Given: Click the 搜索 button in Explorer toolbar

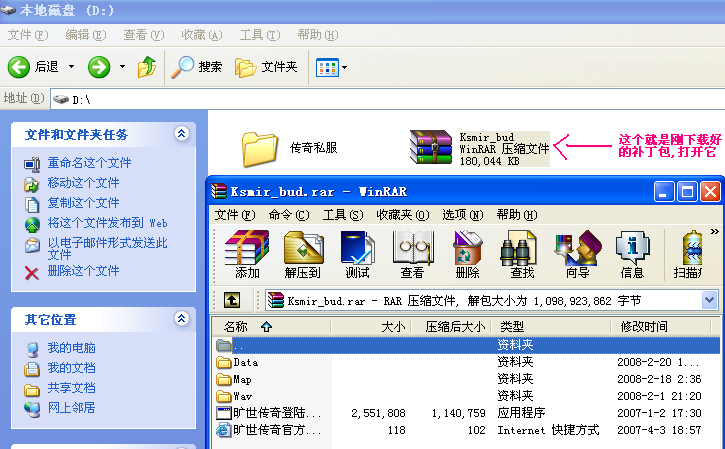Looking at the screenshot, I should (196, 67).
